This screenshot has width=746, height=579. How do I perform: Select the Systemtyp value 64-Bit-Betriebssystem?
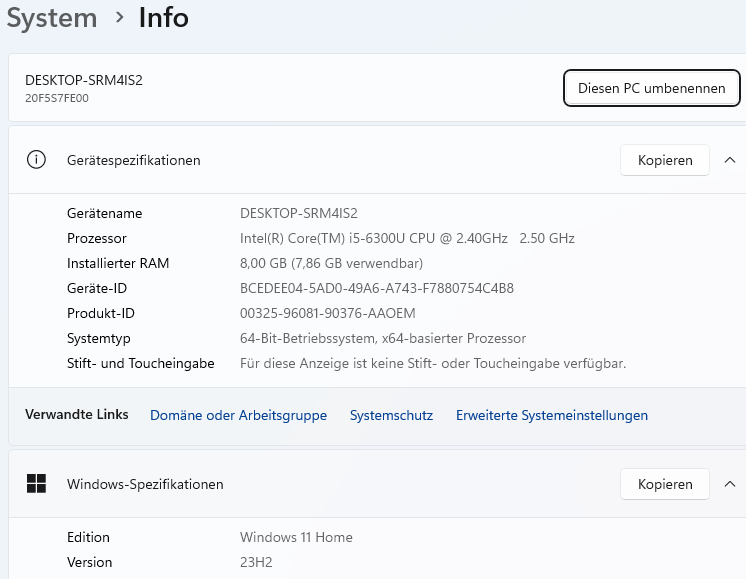383,338
